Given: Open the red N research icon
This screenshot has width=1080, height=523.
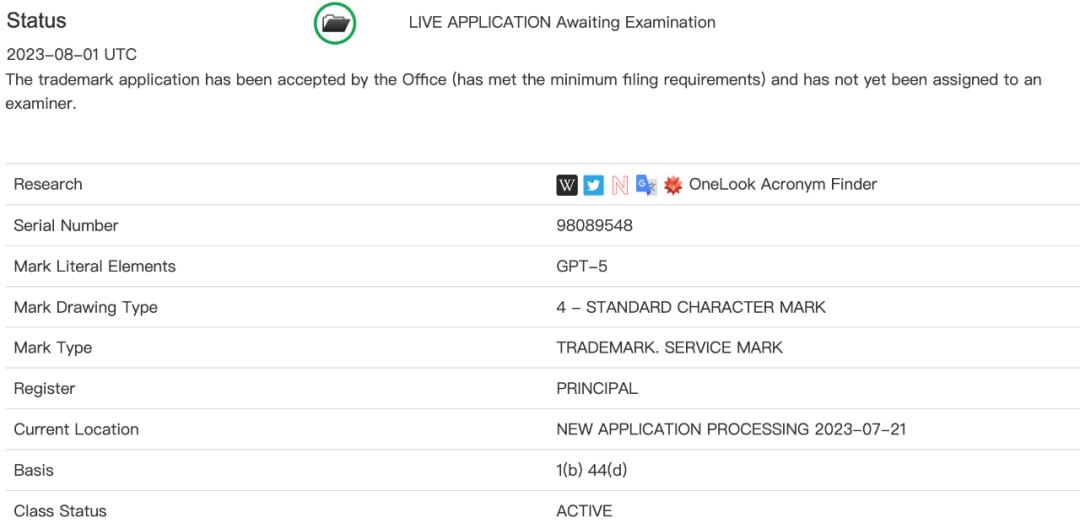Looking at the screenshot, I should point(620,185).
